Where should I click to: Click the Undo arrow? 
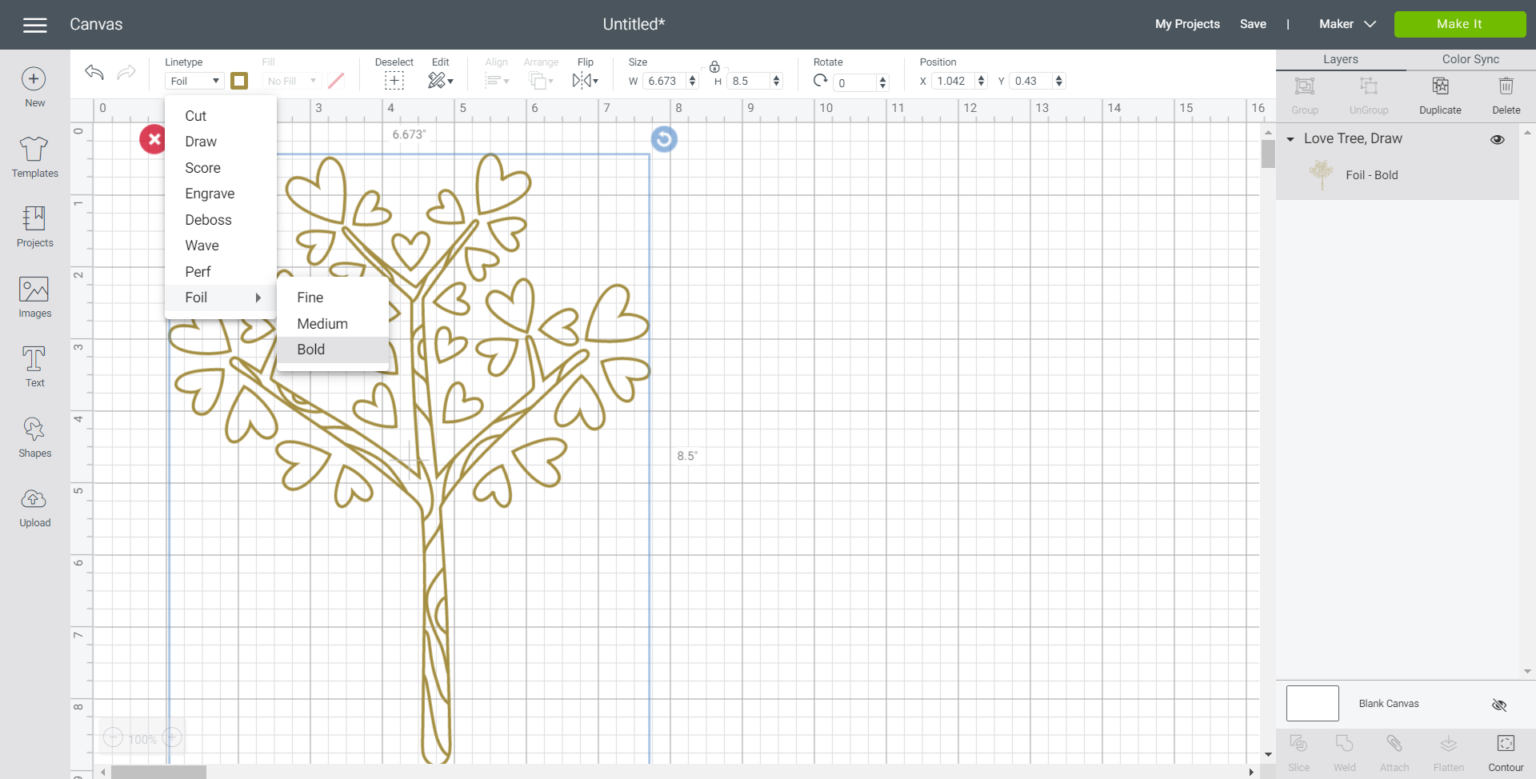93,72
